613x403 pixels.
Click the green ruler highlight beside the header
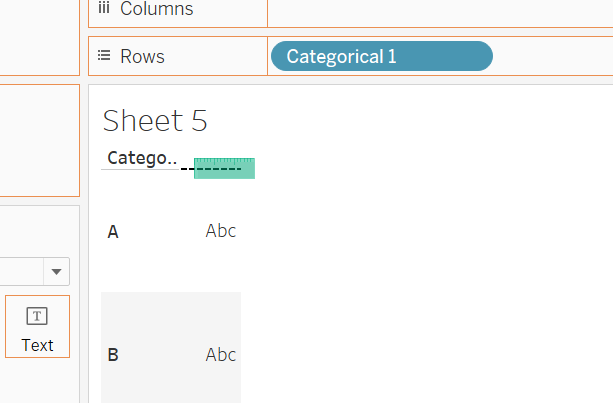coord(225,168)
